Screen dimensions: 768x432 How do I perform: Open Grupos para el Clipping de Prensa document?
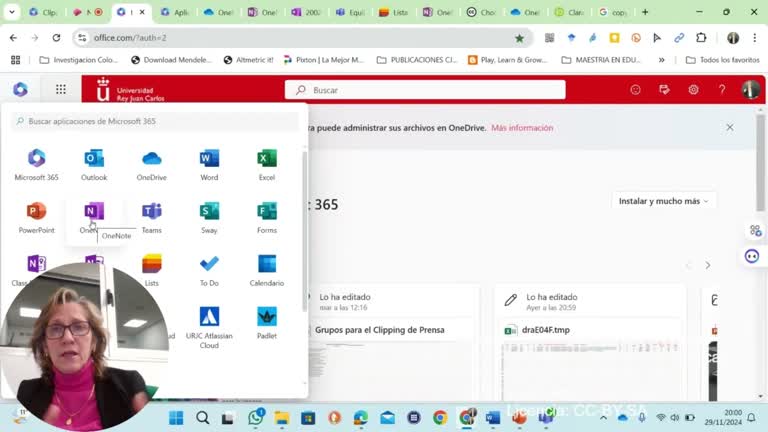[x=380, y=330]
